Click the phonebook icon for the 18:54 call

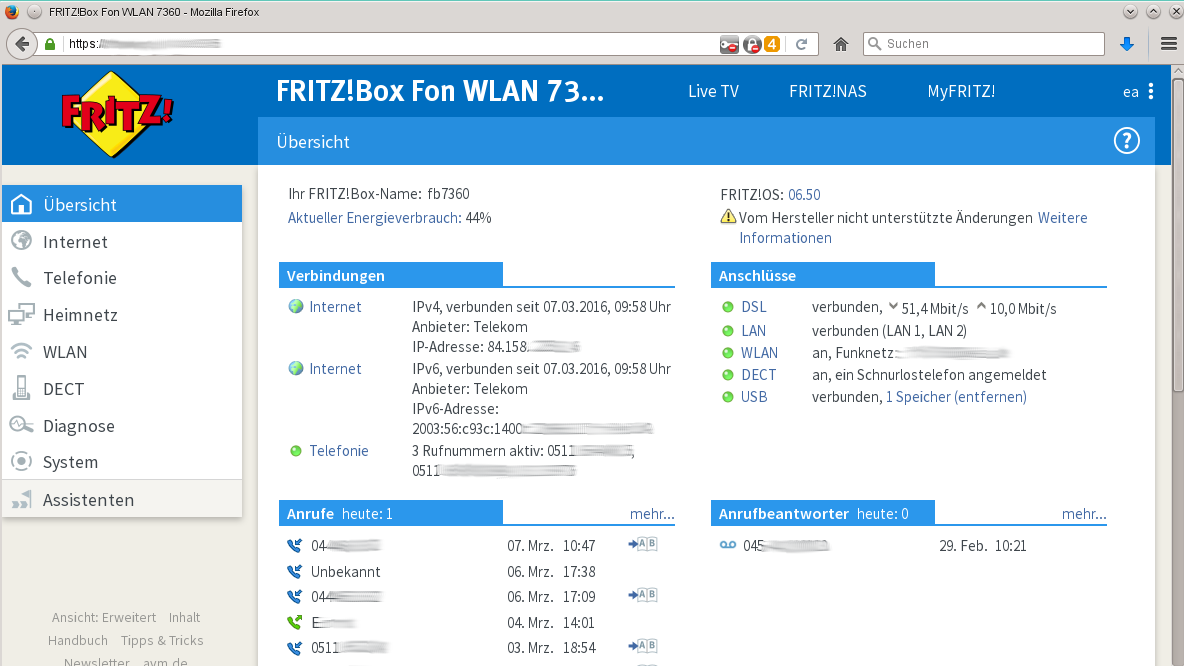pos(643,646)
